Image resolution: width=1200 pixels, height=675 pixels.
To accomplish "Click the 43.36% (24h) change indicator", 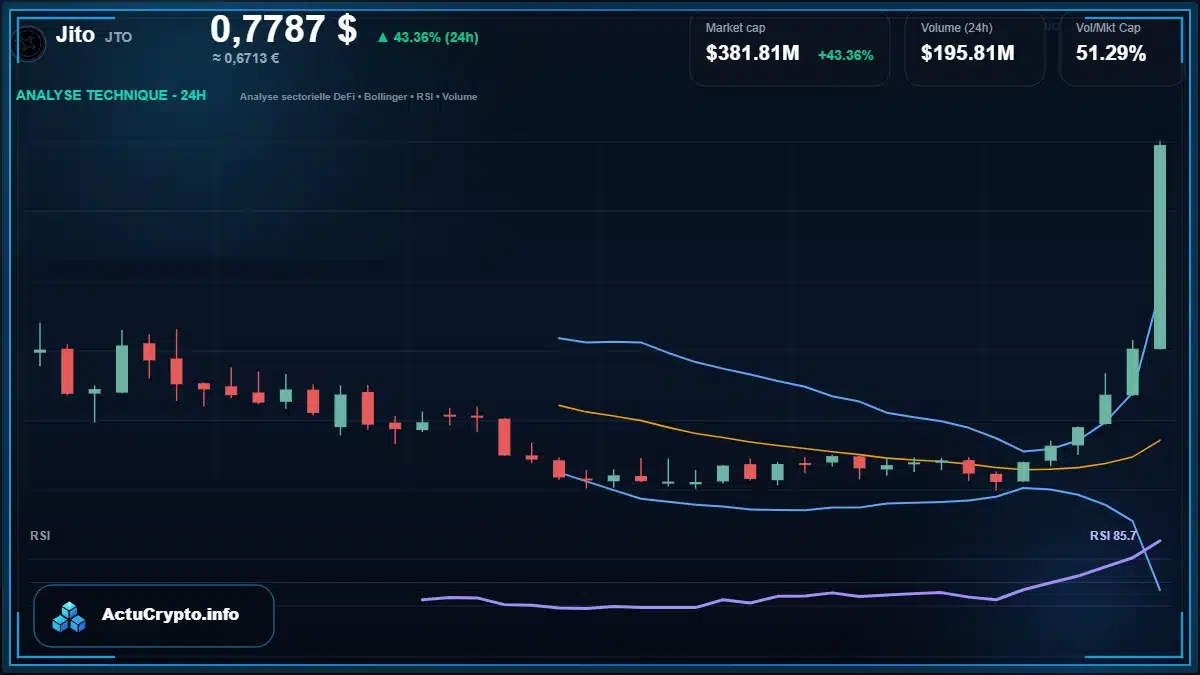I will tap(427, 38).
